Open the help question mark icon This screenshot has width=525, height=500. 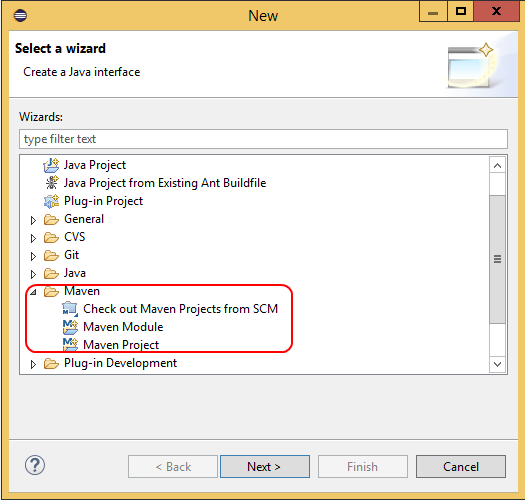(x=35, y=465)
